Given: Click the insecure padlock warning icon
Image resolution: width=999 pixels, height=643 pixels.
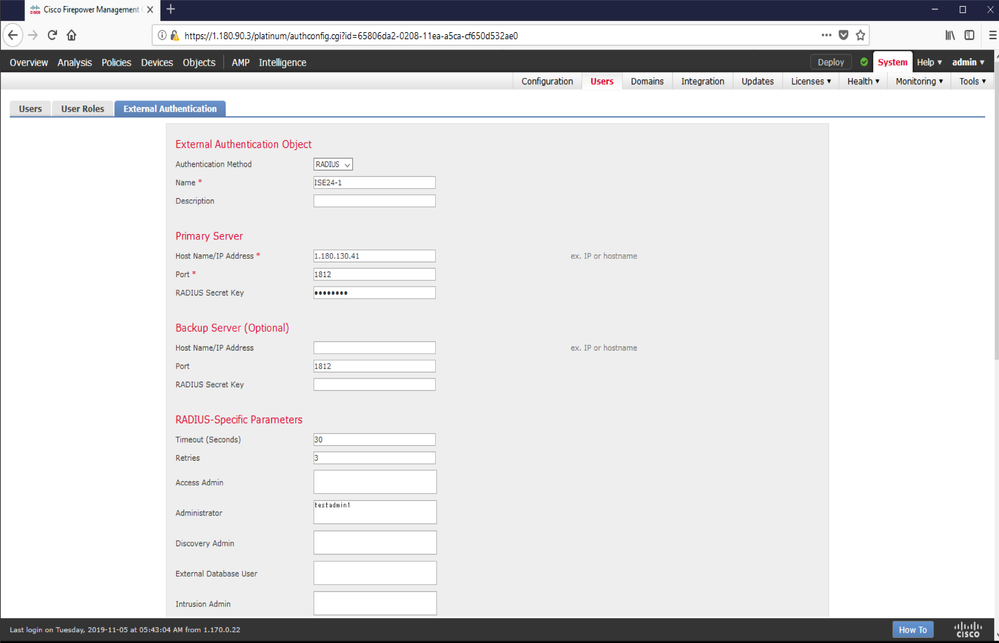Looking at the screenshot, I should coord(175,36).
